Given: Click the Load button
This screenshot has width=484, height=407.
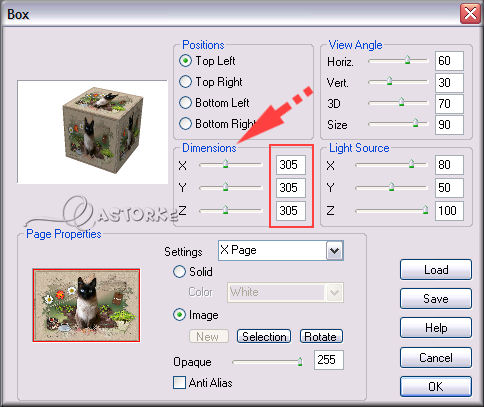Looking at the screenshot, I should click(436, 270).
